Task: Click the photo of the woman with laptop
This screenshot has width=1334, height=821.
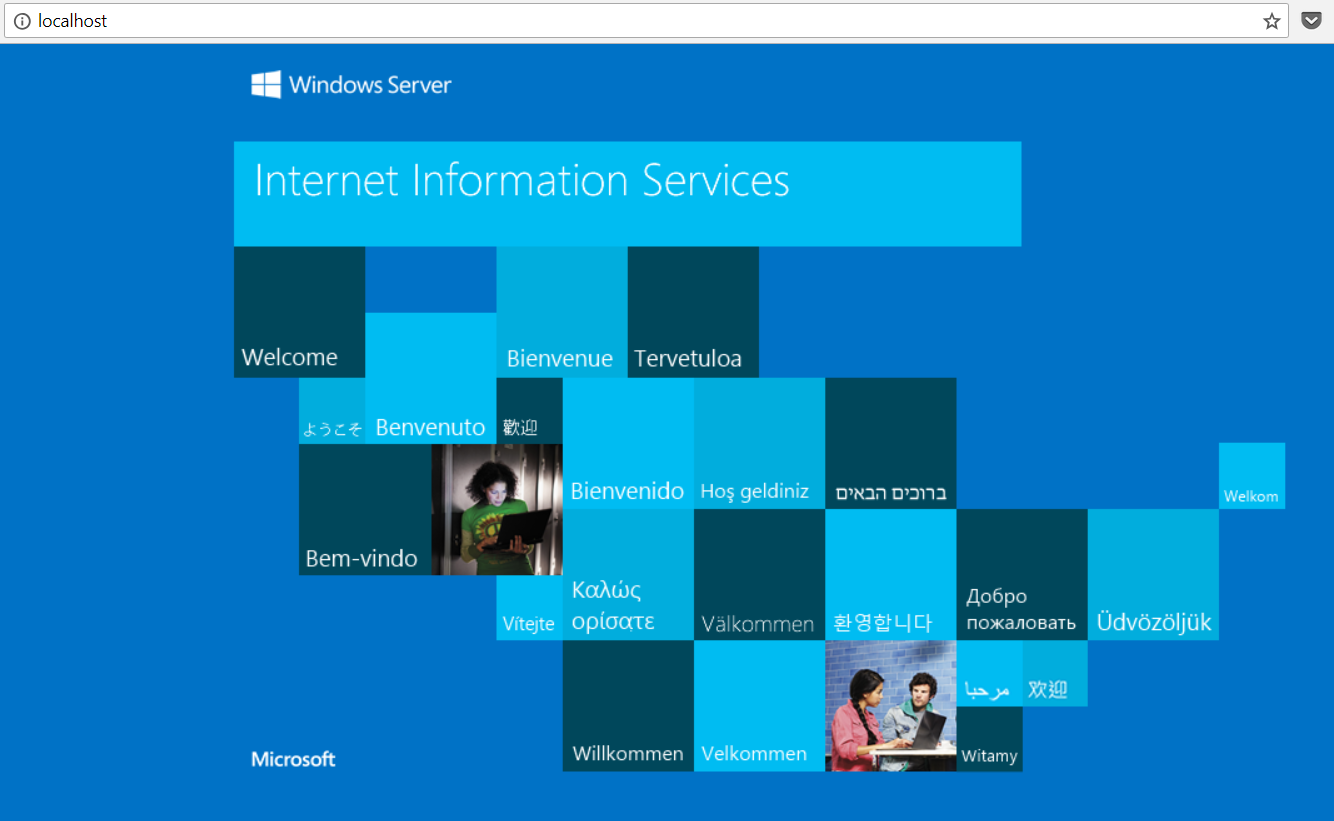Action: [497, 510]
